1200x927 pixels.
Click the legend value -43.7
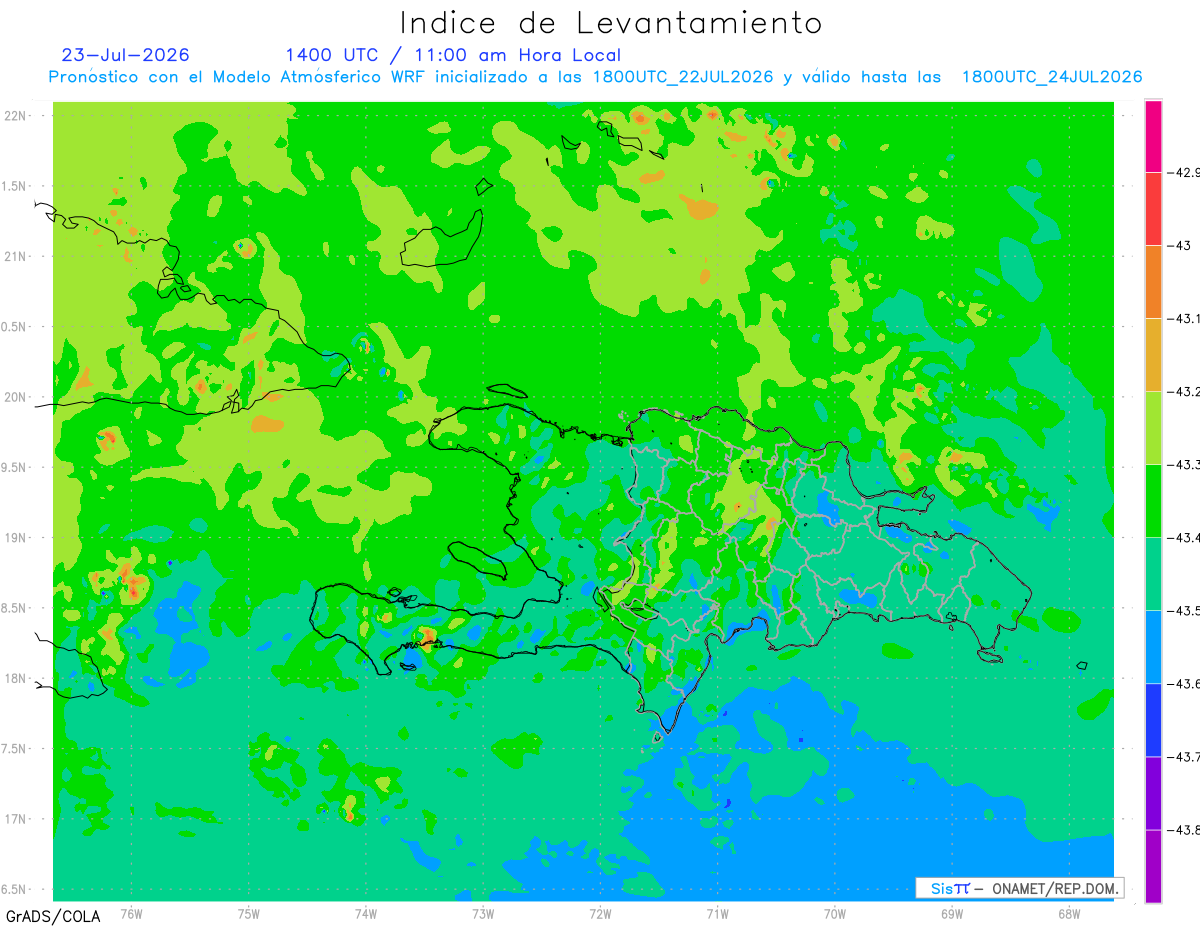point(1183,756)
